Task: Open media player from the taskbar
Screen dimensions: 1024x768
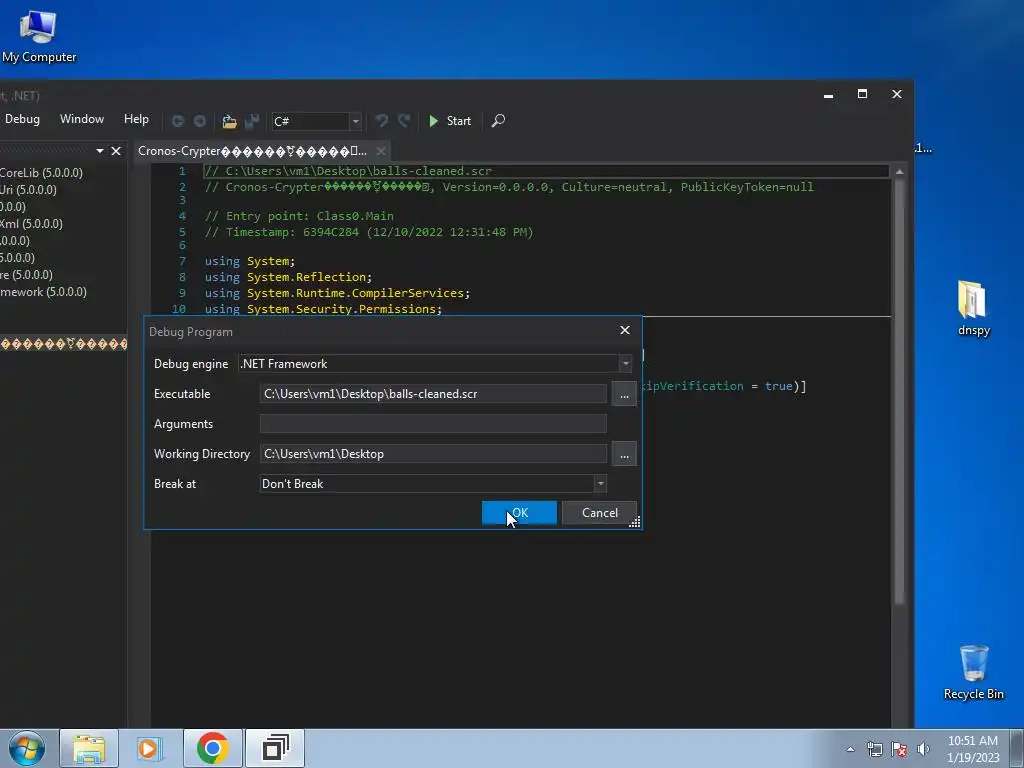Action: point(150,748)
